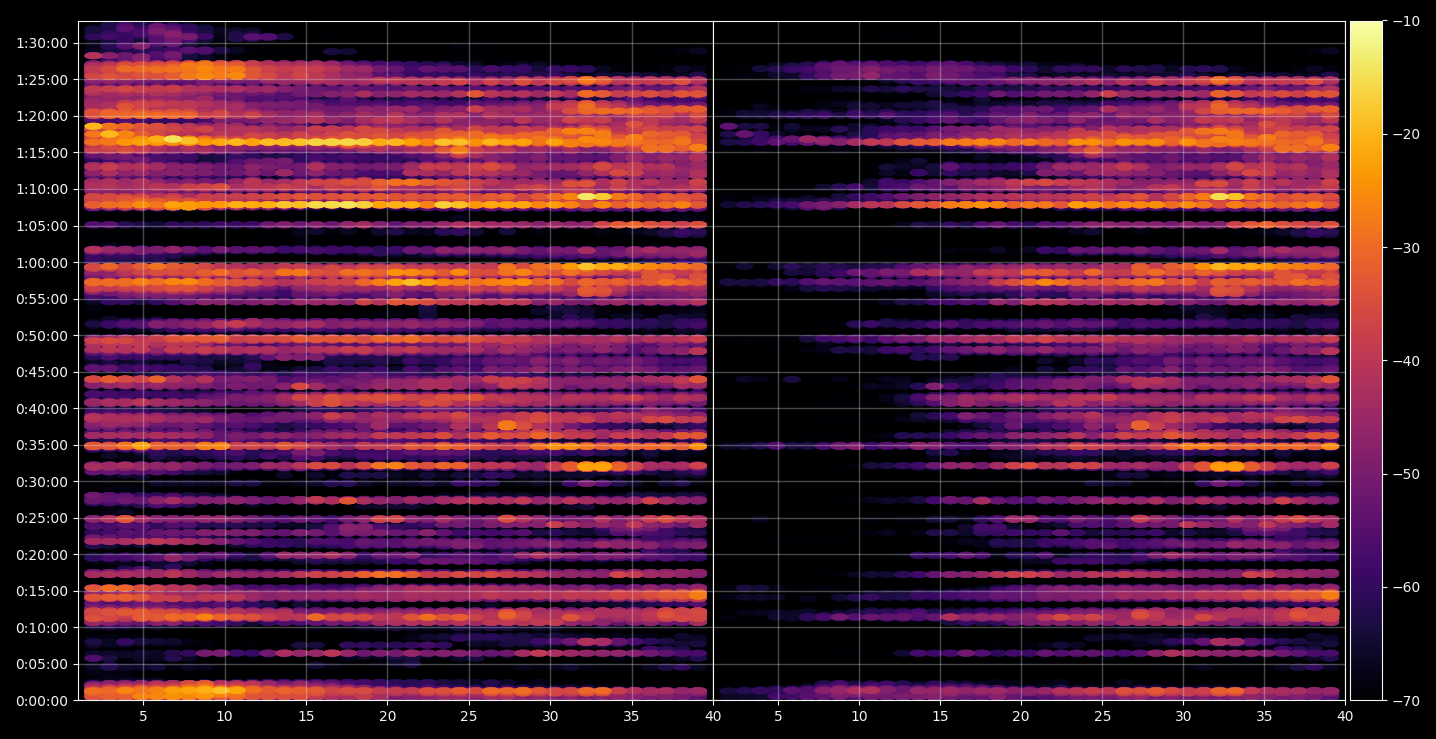Image resolution: width=1436 pixels, height=739 pixels.
Task: Pick x-axis label 30 under left heatmap
Action: (550, 717)
